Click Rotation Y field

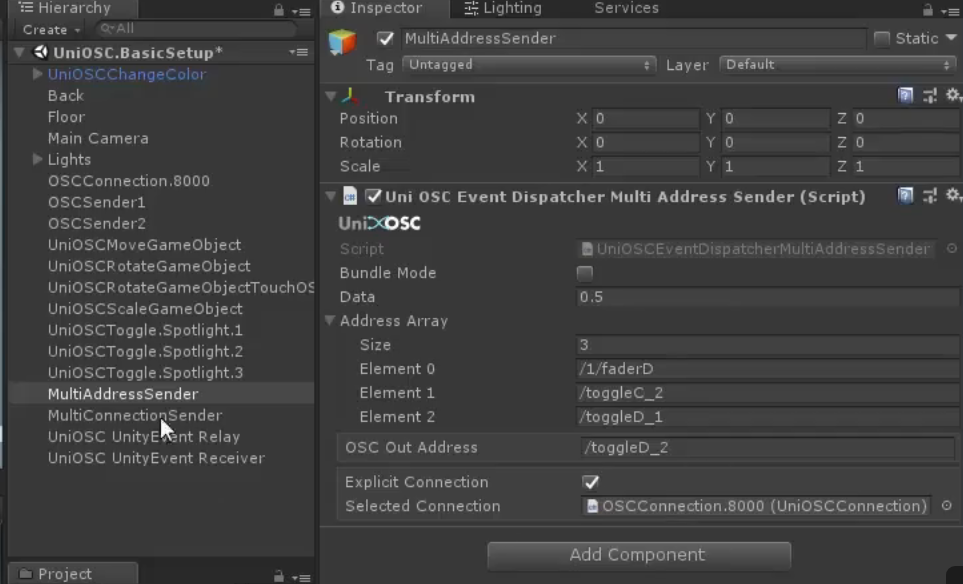776,142
